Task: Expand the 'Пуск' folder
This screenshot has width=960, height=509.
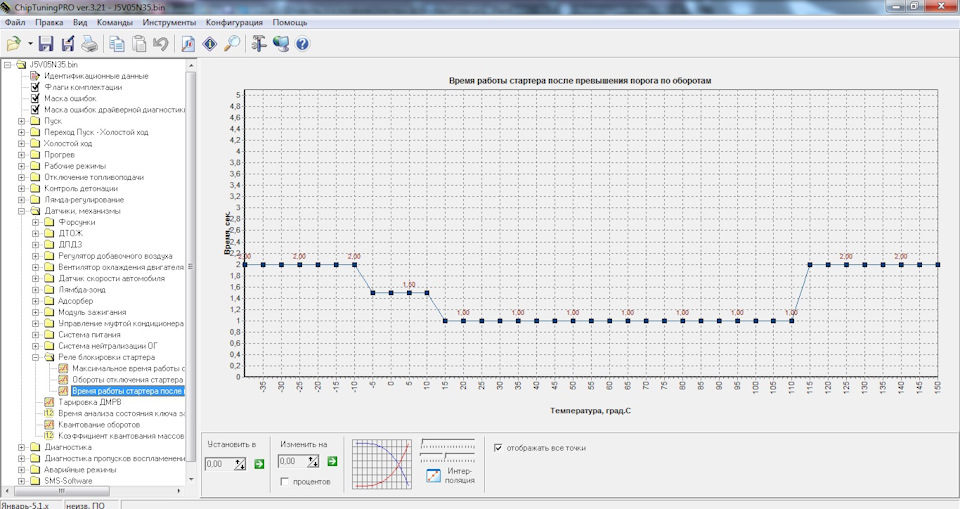Action: [x=21, y=121]
